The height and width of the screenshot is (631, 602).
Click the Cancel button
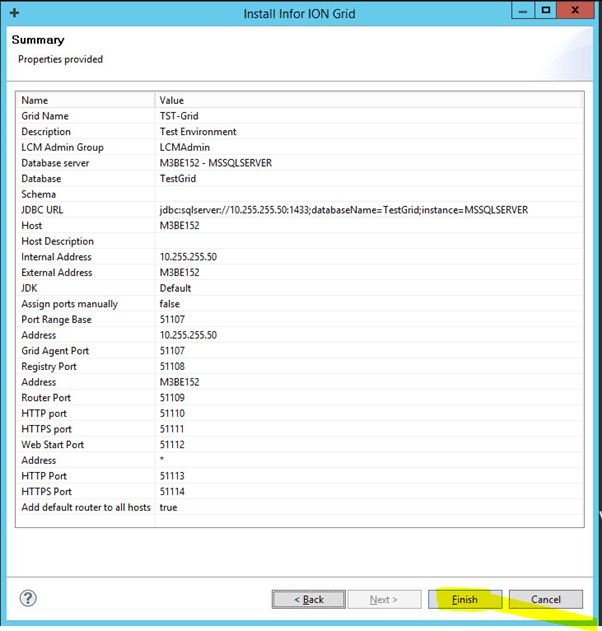(545, 599)
